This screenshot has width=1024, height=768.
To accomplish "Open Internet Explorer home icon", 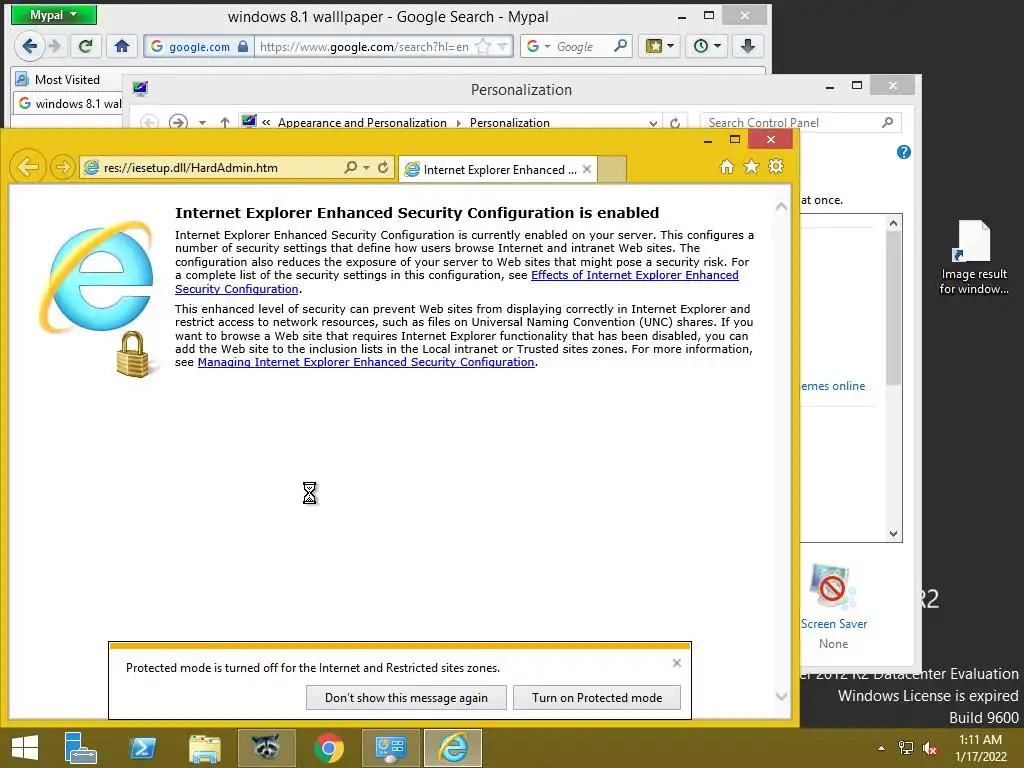I will coord(727,167).
